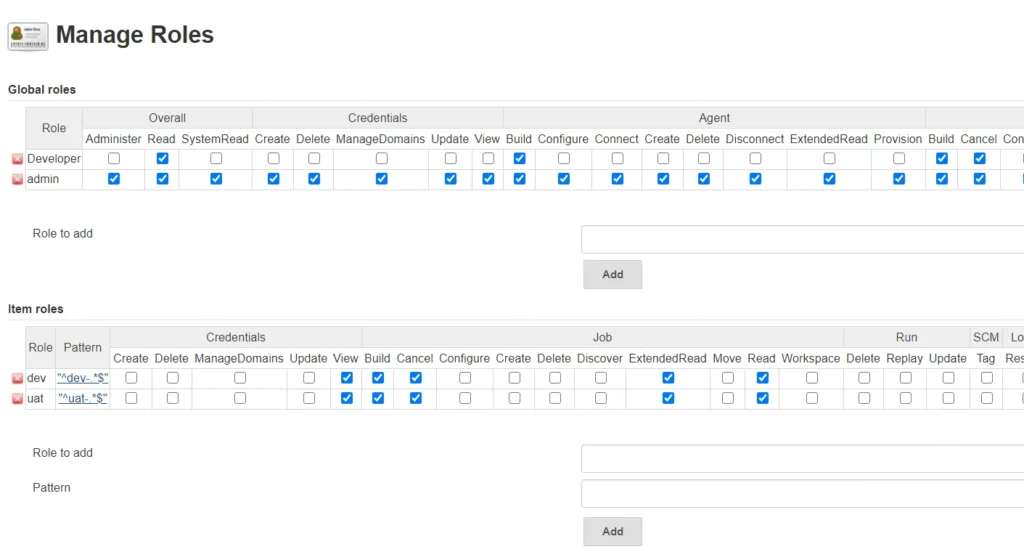Enable Credentials Create for Developer role

(274, 158)
